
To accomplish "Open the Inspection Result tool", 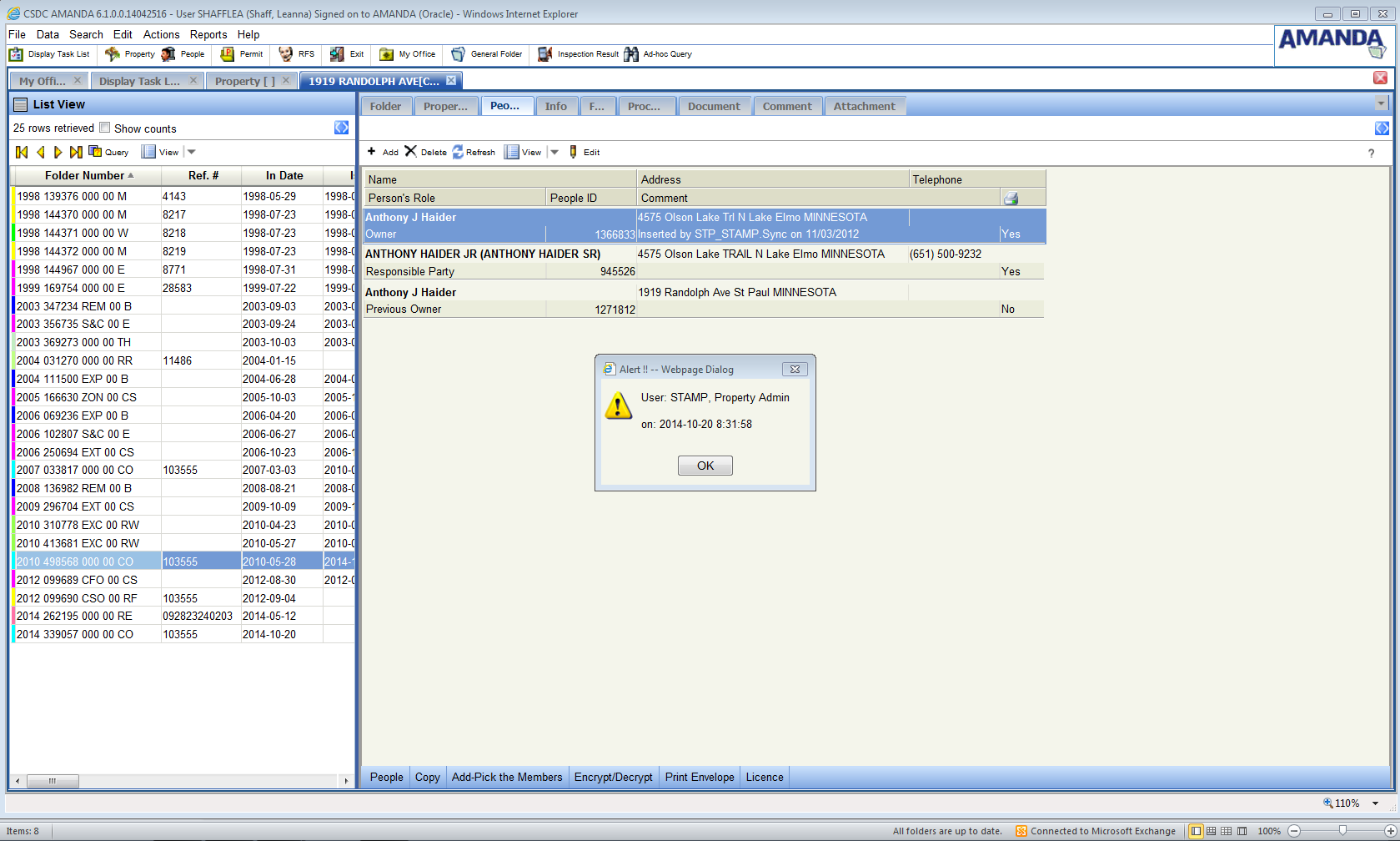I will (545, 54).
